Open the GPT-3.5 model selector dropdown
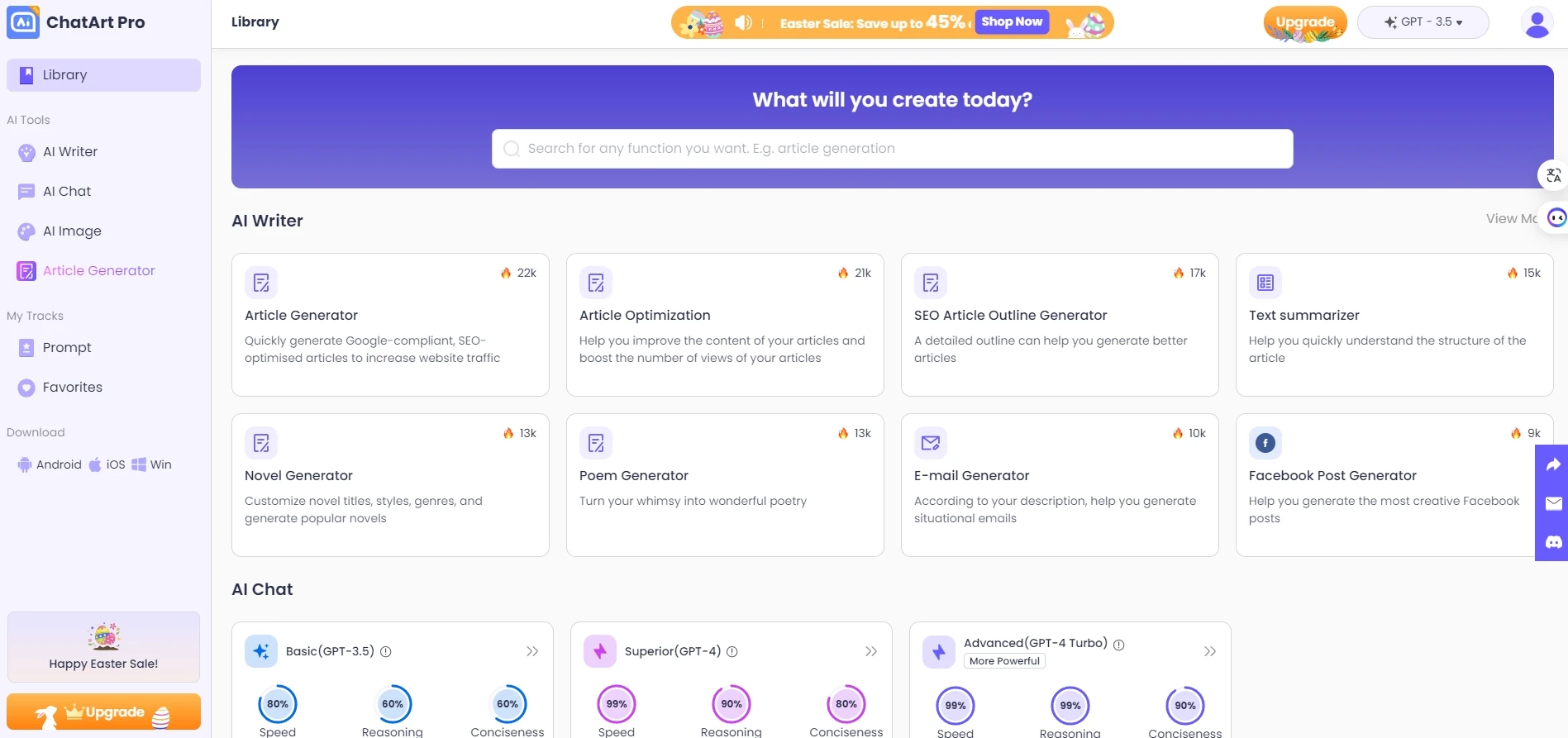 1423,22
